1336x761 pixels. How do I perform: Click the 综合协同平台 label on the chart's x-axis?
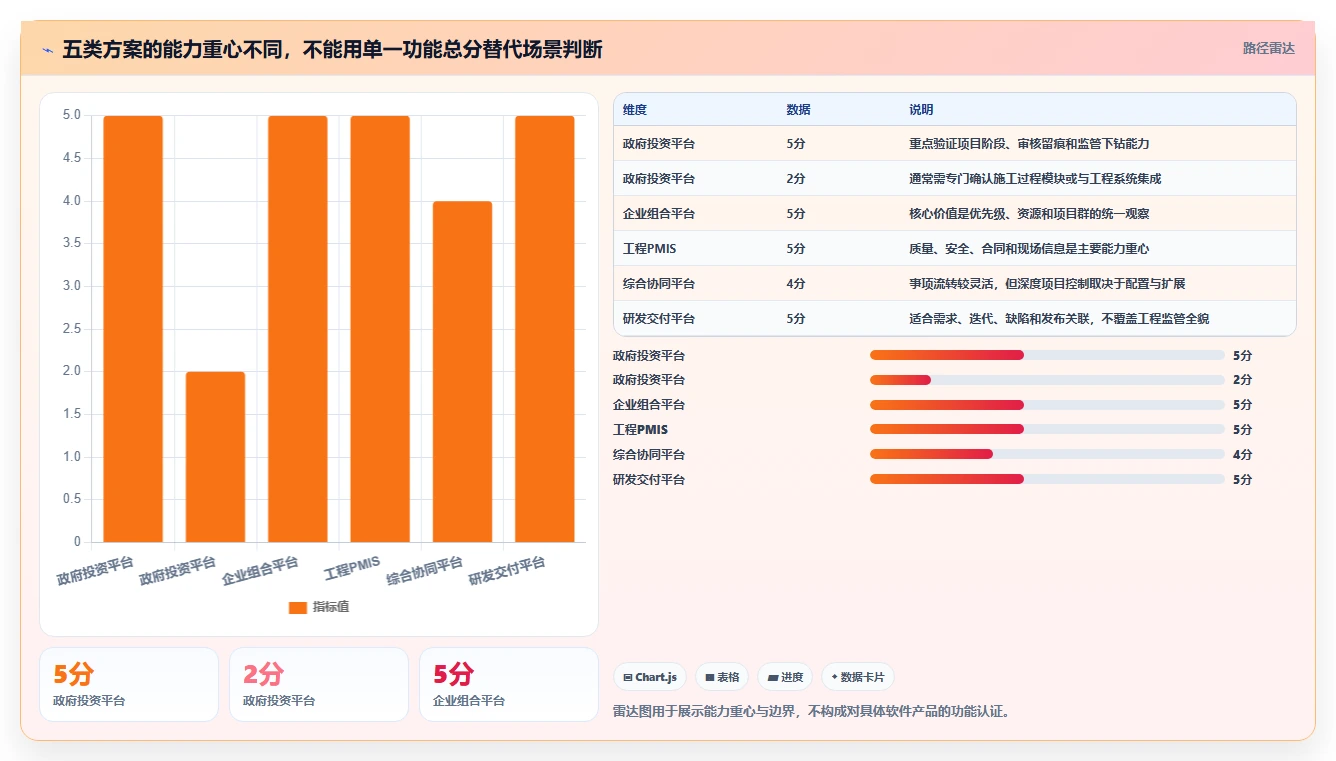pos(425,571)
